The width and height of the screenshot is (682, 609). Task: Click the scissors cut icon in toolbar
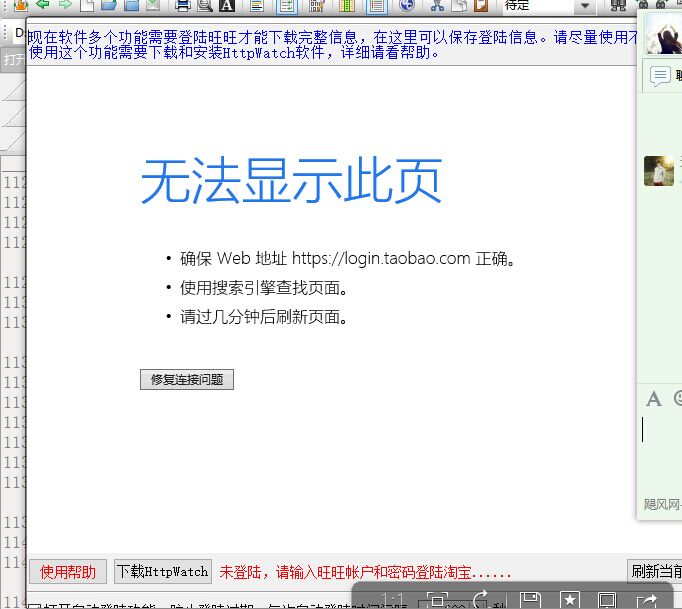[437, 6]
